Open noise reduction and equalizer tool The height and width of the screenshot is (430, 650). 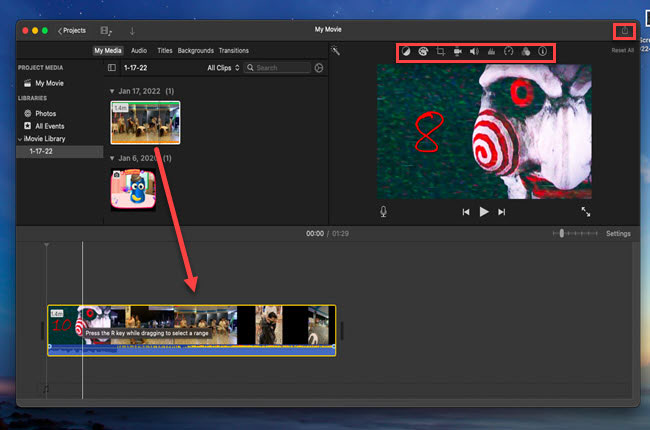491,51
